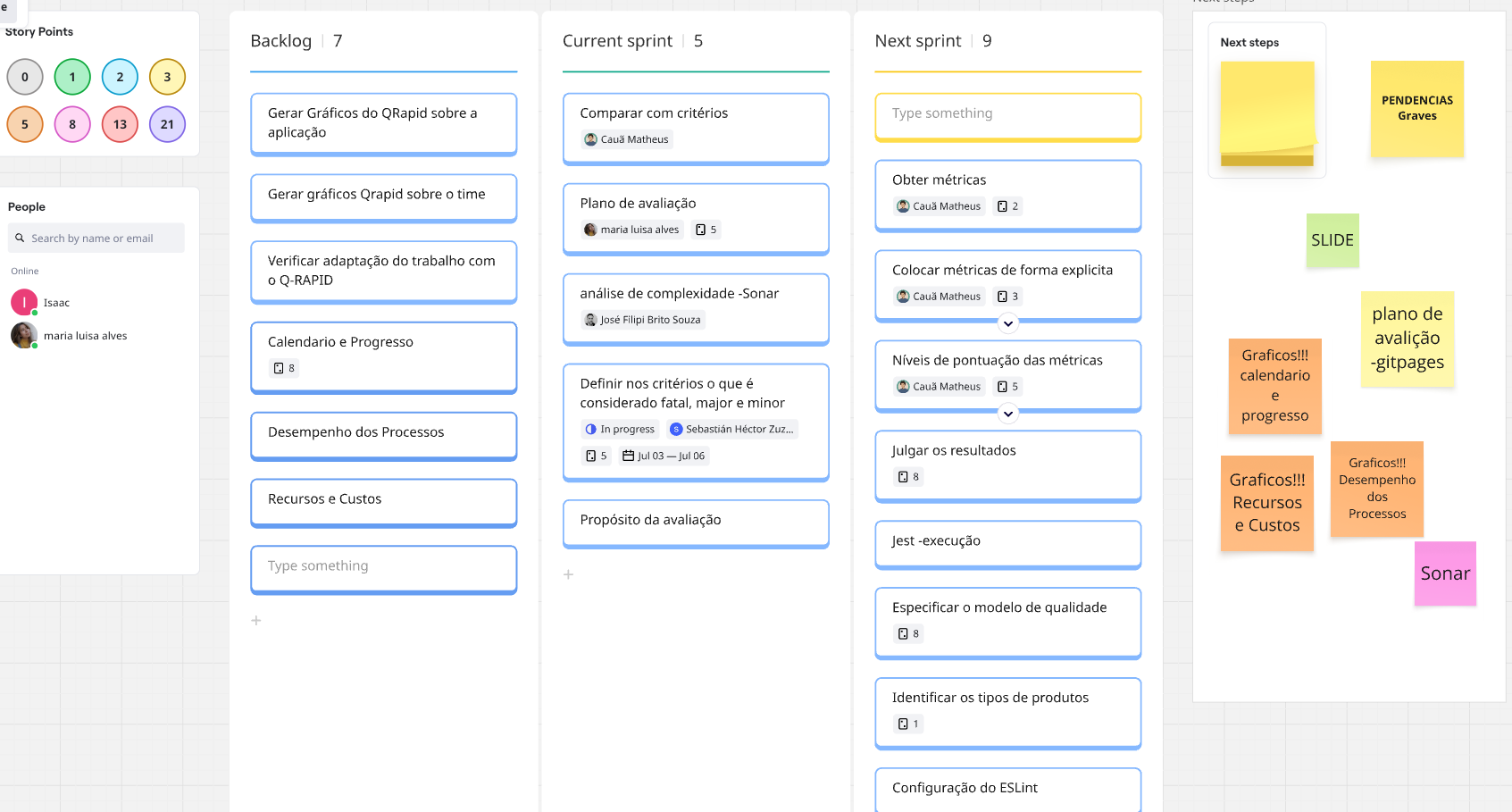
Task: Click story points 3 on Colocar métricas card
Action: (x=1008, y=297)
